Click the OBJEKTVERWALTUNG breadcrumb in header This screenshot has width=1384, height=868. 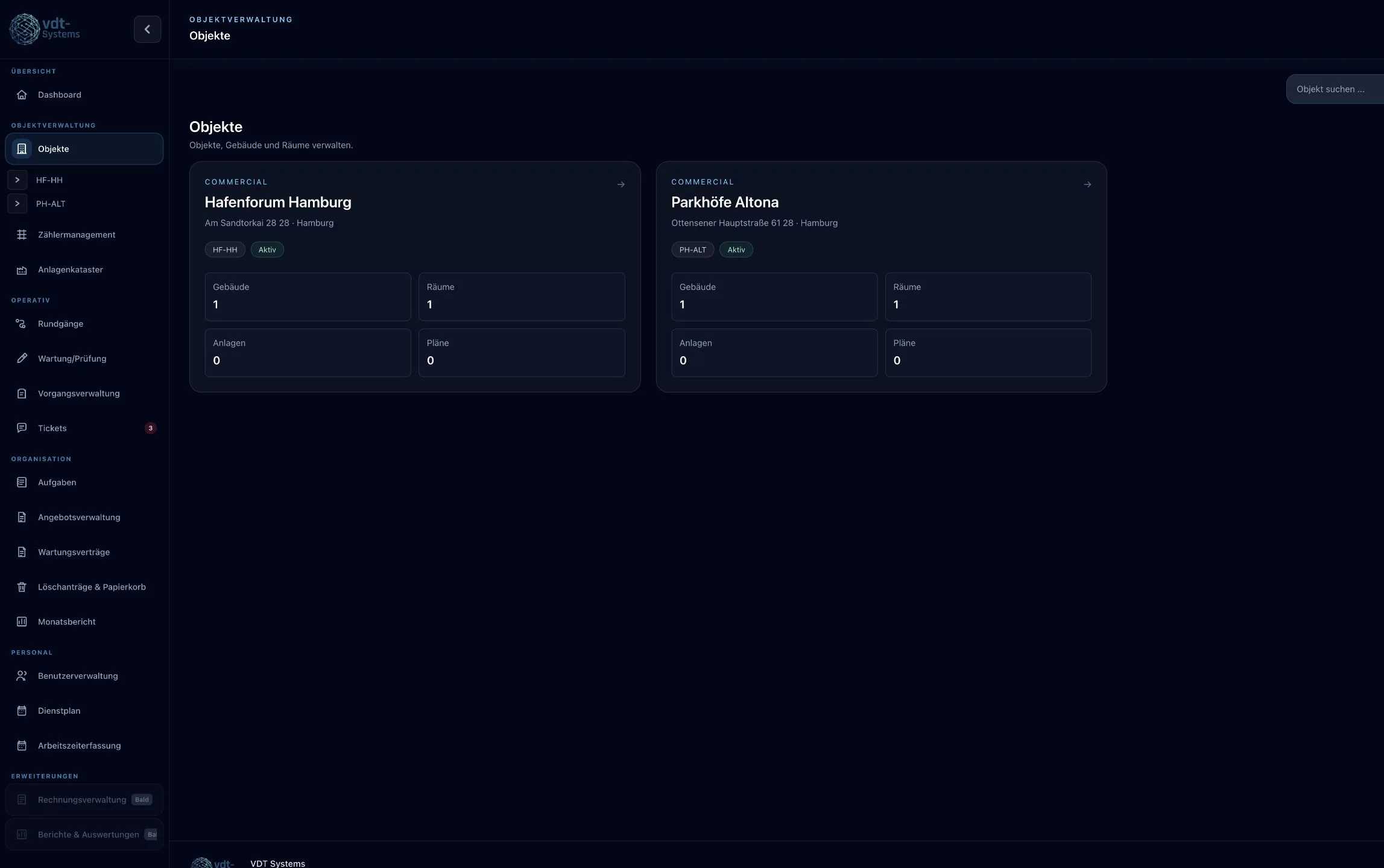tap(241, 19)
